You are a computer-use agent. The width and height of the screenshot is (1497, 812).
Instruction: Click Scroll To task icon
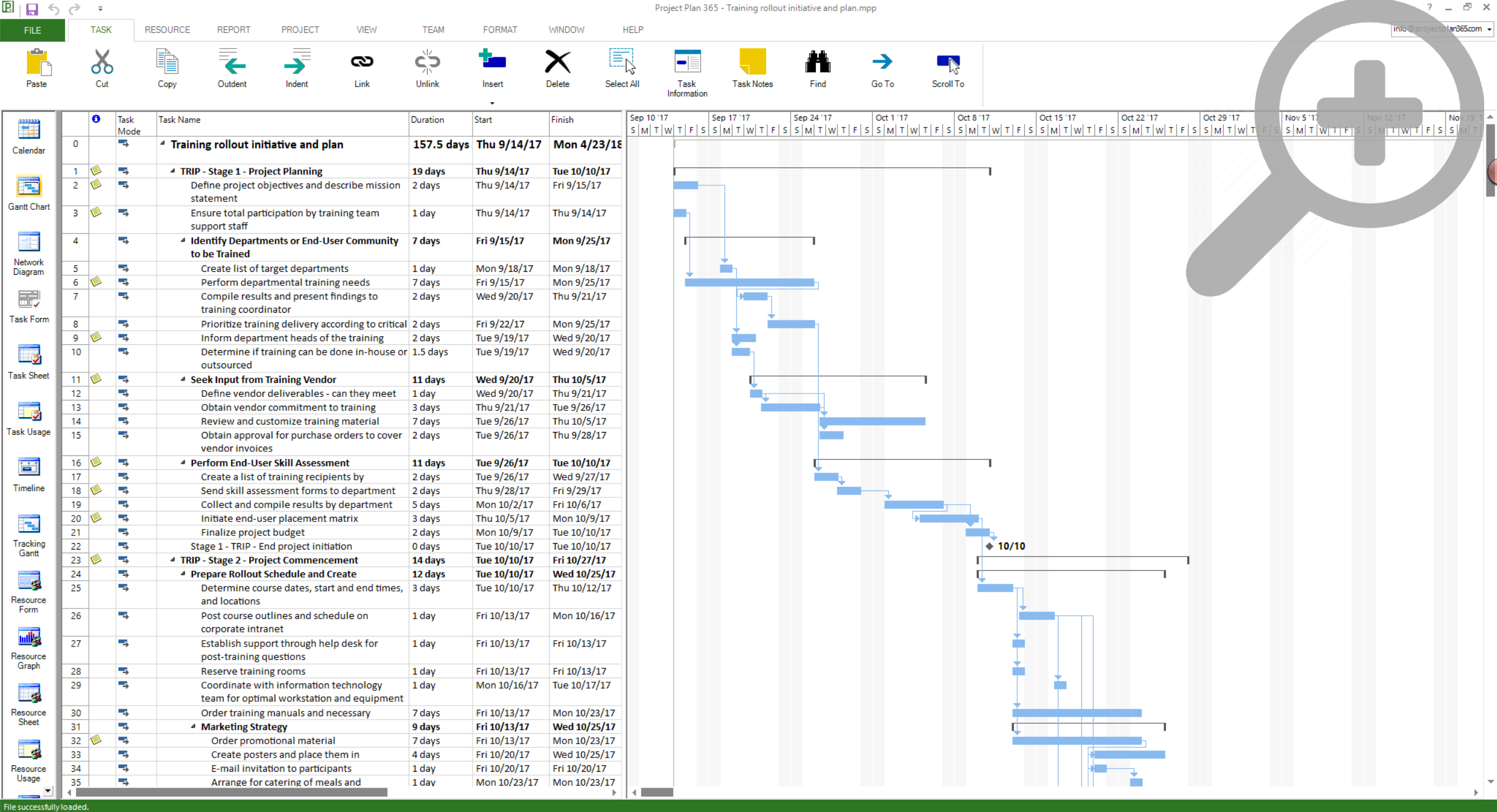coord(948,63)
